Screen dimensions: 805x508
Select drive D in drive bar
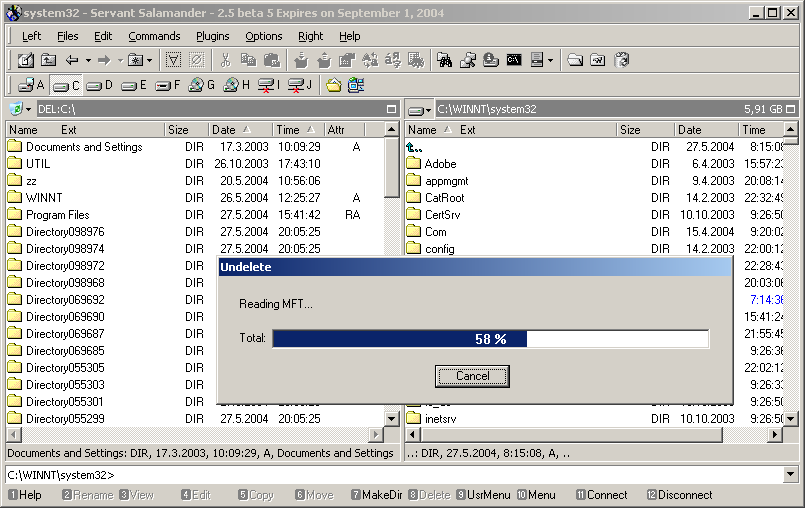[x=99, y=85]
